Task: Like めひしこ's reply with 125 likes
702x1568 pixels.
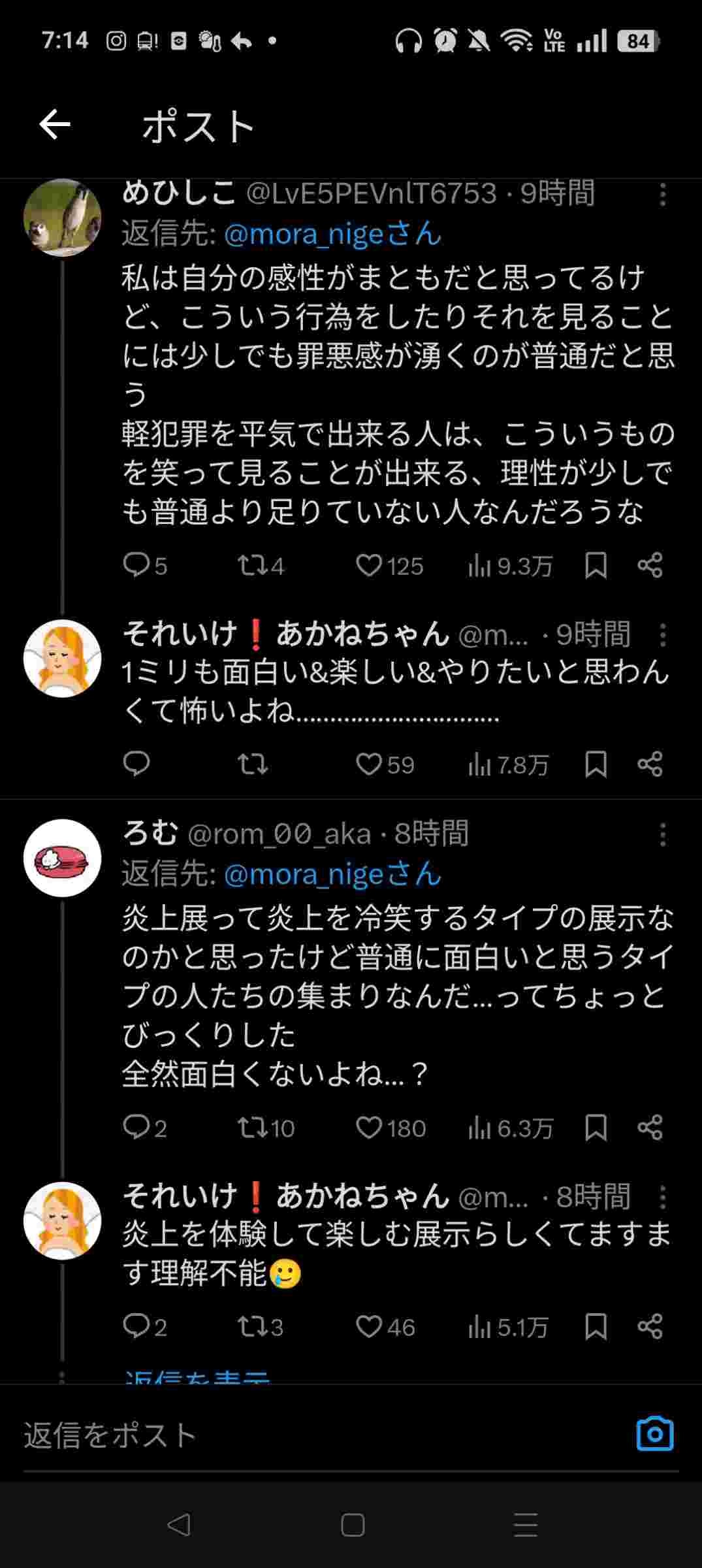Action: 369,566
